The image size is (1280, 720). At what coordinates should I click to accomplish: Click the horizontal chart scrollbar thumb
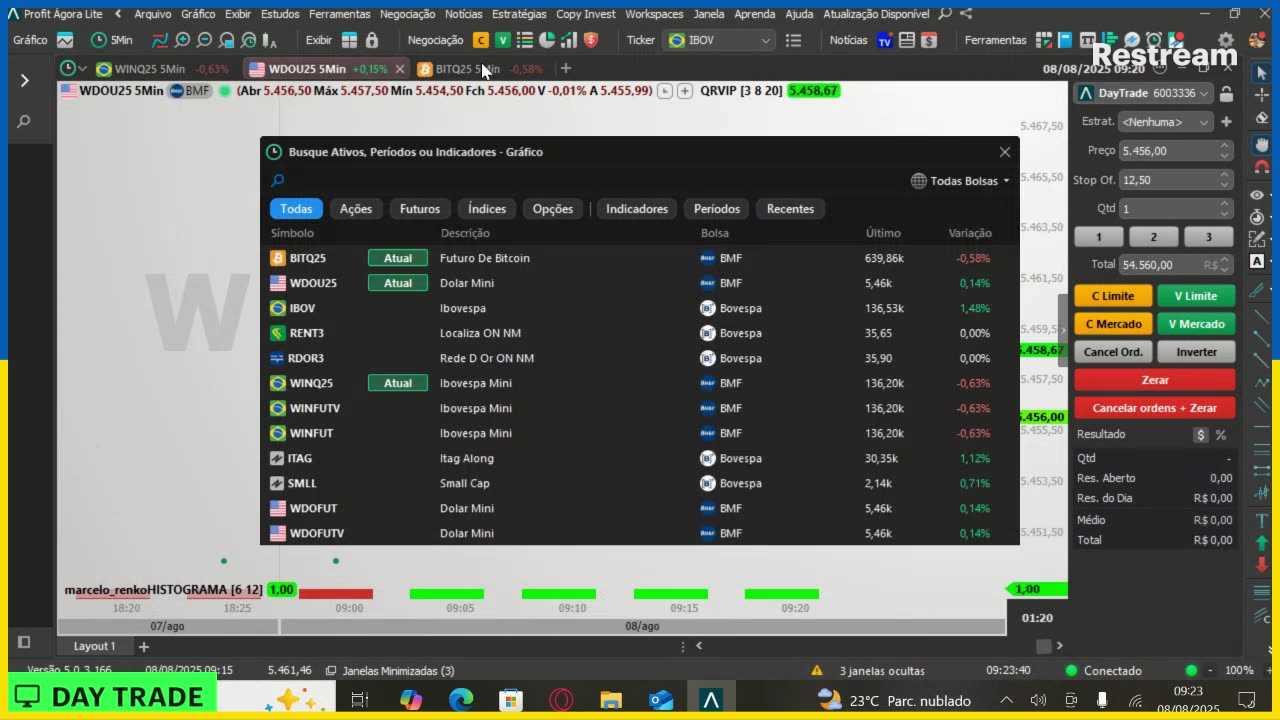click(x=1044, y=646)
